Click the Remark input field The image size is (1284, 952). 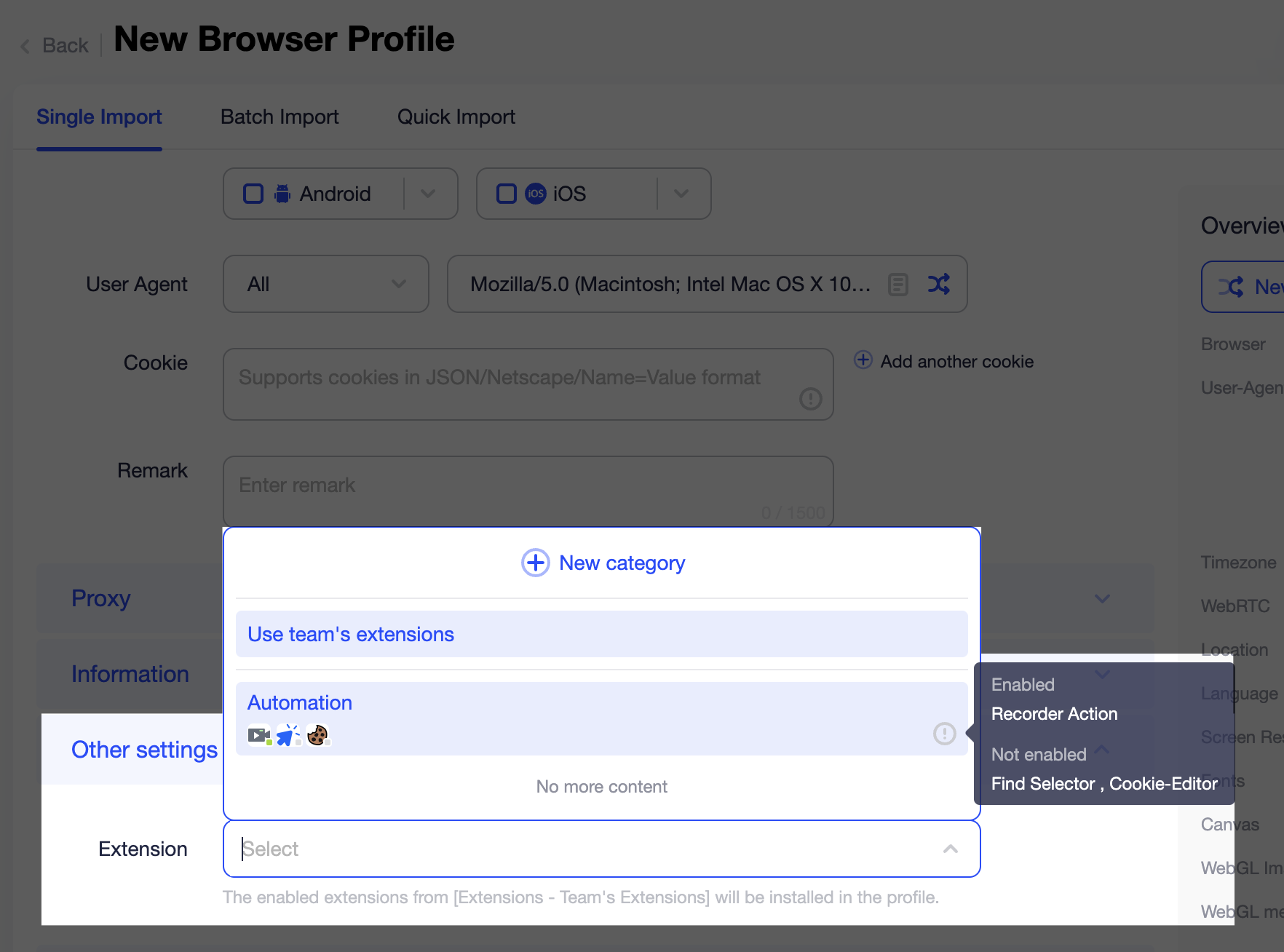[x=528, y=485]
